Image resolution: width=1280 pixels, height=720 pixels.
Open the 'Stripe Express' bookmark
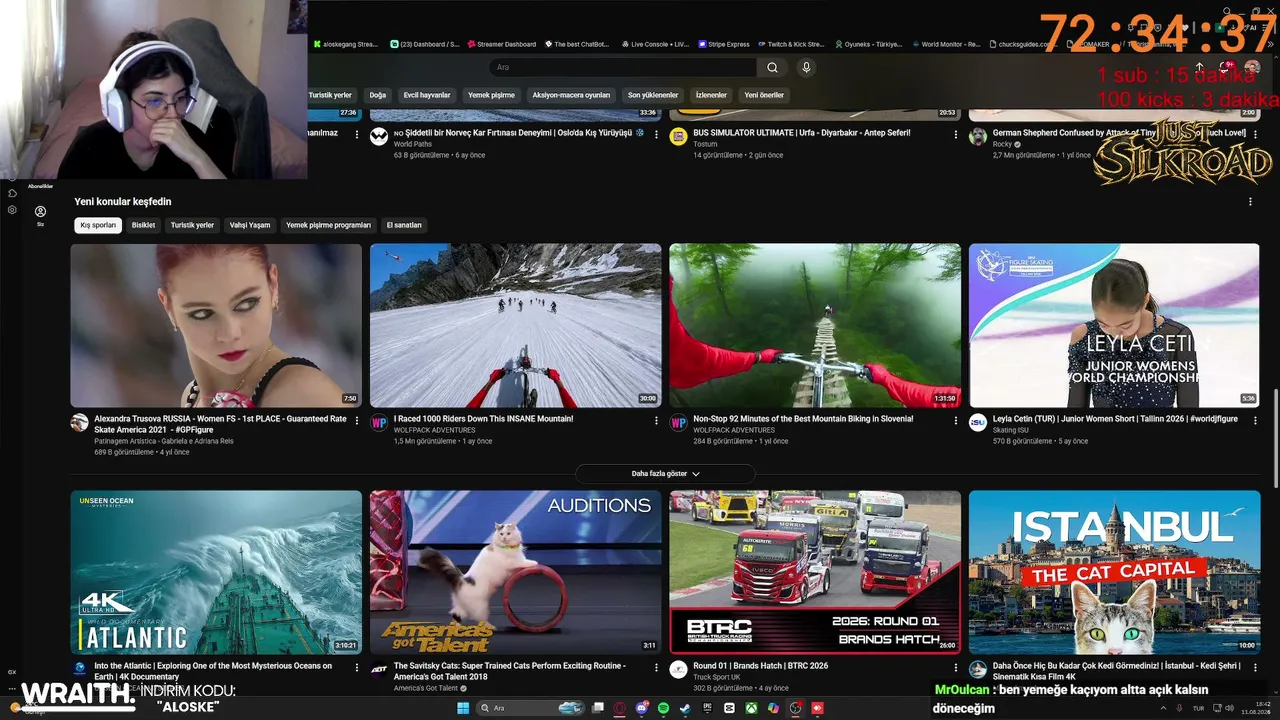click(x=725, y=44)
